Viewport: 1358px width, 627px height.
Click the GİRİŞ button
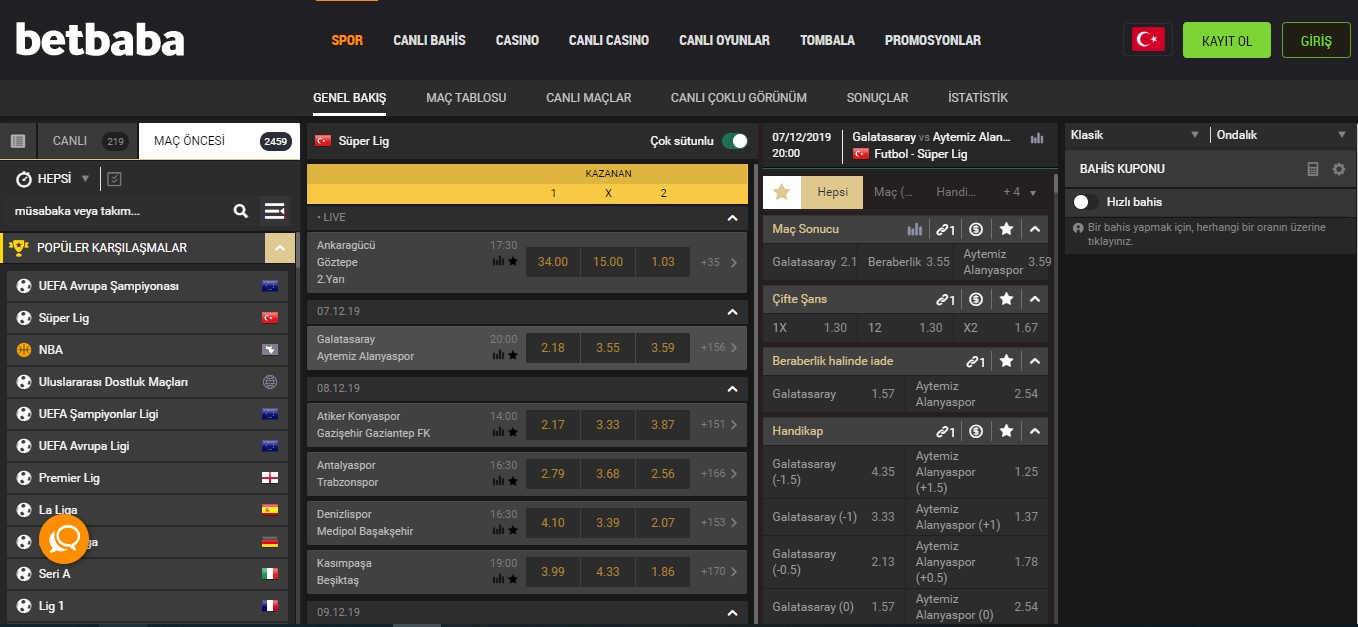(x=1316, y=40)
